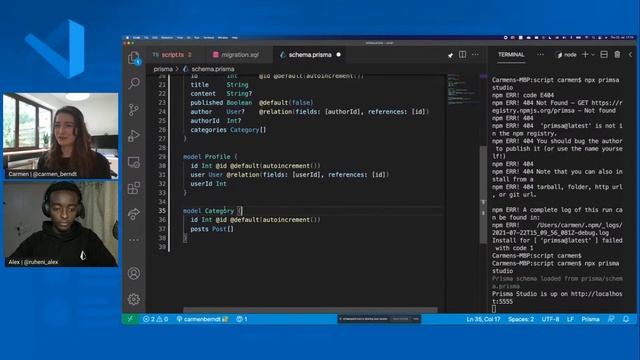Change indentation via Spaces: 2
640x360 pixels.
pos(521,319)
